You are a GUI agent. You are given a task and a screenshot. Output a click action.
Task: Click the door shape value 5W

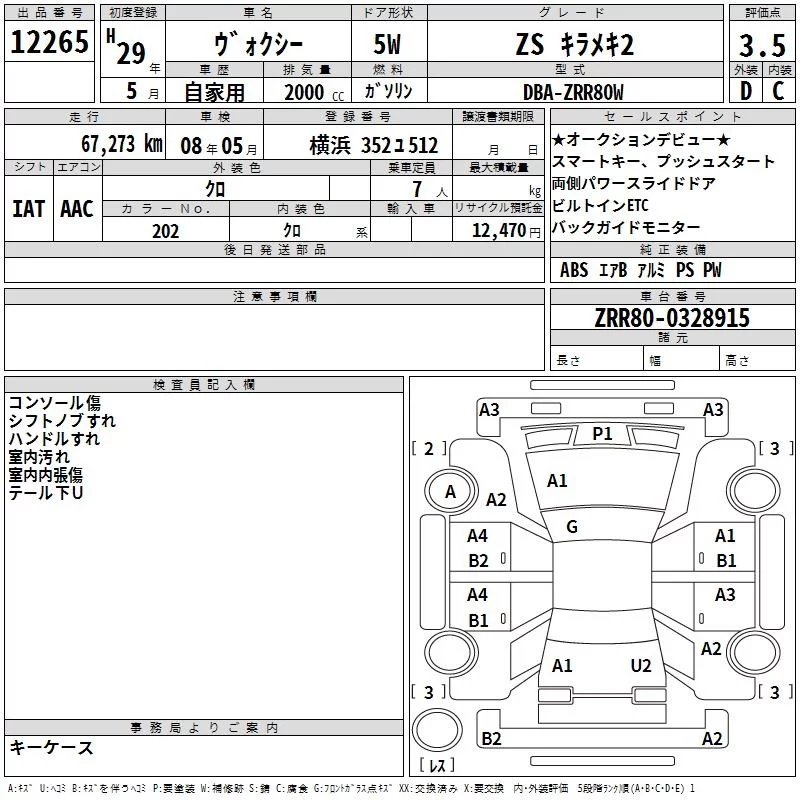[x=387, y=44]
